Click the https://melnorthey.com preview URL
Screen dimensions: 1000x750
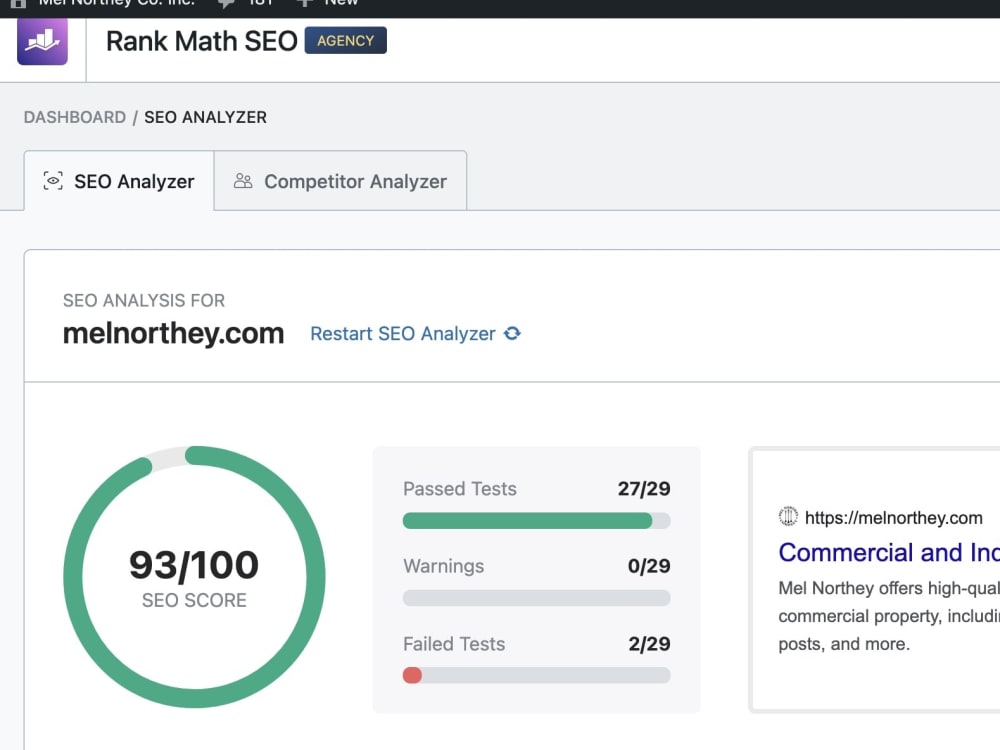(x=893, y=518)
